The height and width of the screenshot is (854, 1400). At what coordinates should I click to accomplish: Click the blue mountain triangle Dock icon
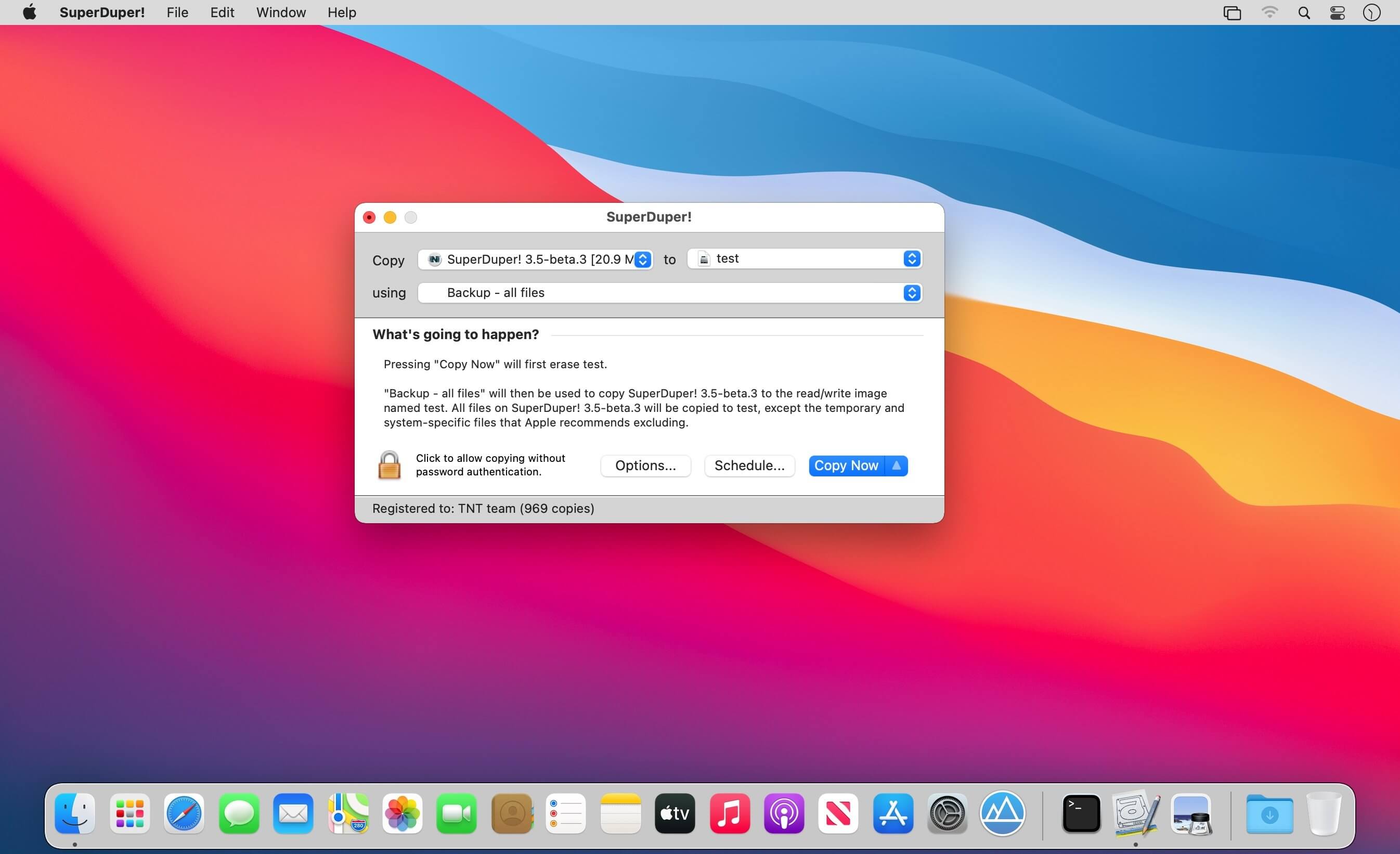pyautogui.click(x=1002, y=813)
